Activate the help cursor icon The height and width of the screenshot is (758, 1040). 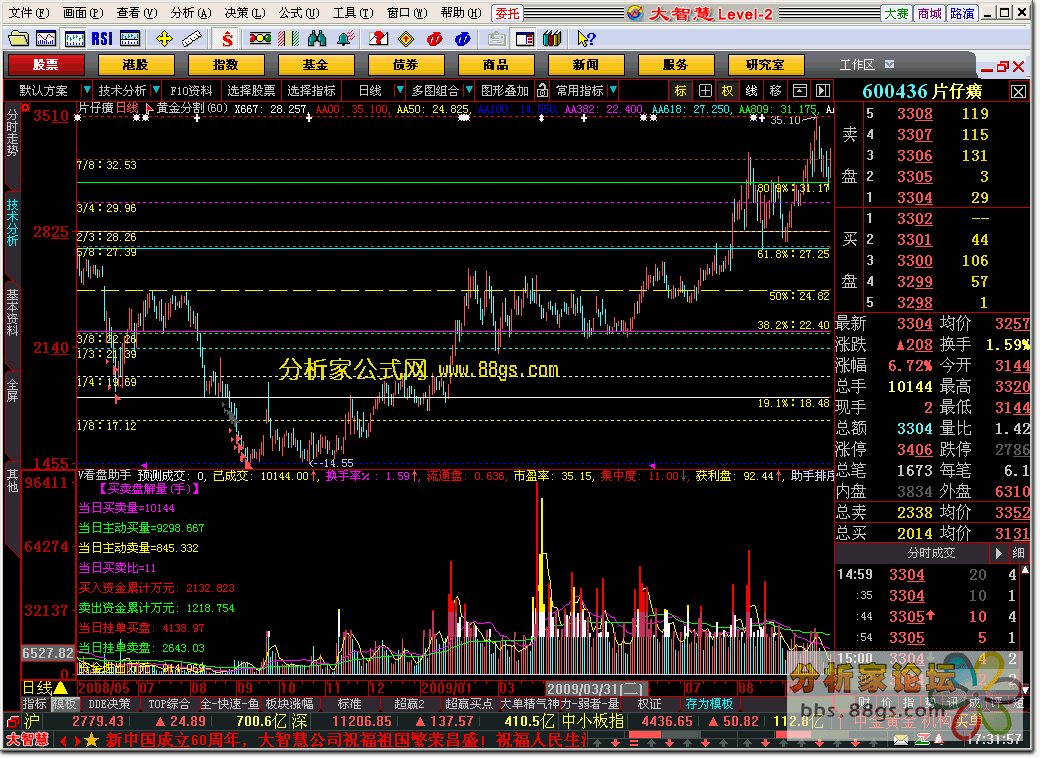tap(586, 39)
